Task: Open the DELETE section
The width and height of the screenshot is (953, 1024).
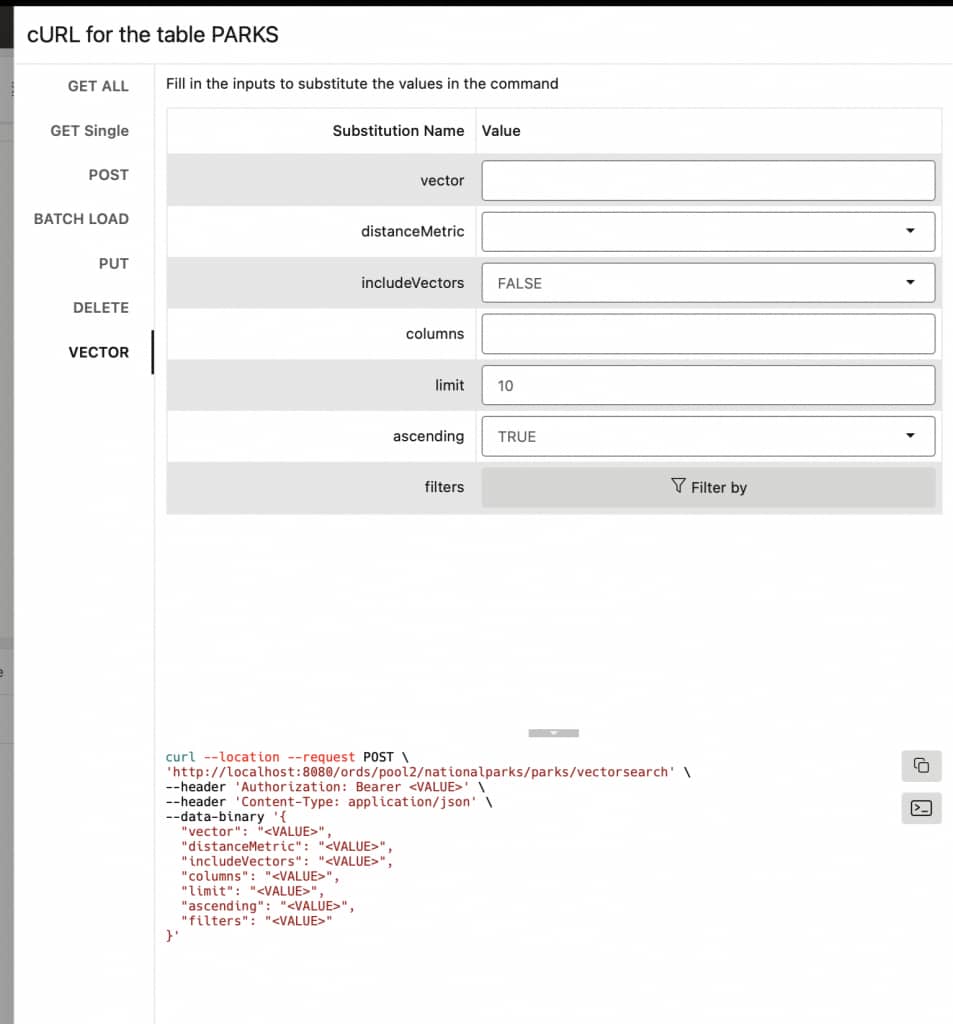Action: (102, 307)
